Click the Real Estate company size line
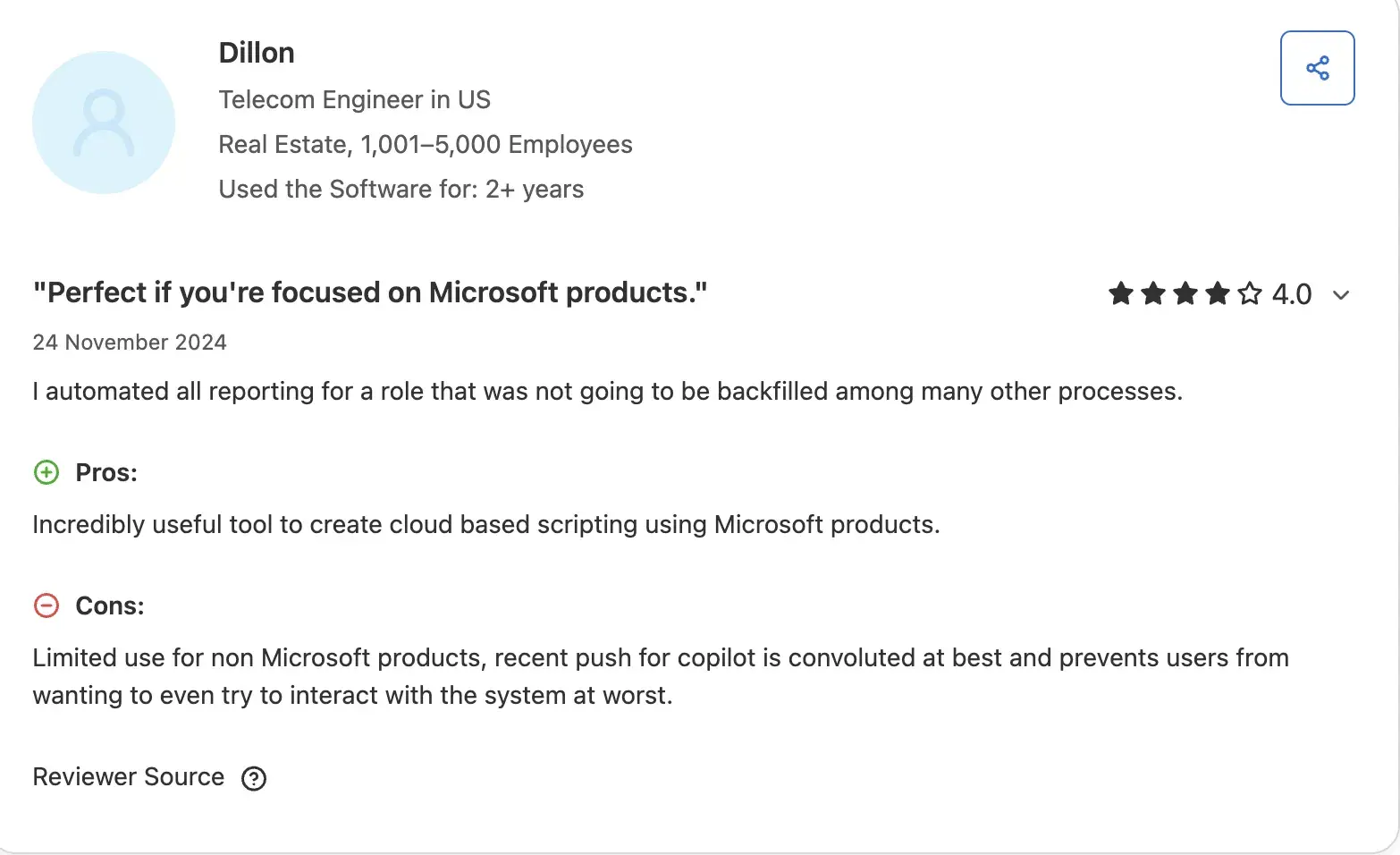 click(426, 144)
